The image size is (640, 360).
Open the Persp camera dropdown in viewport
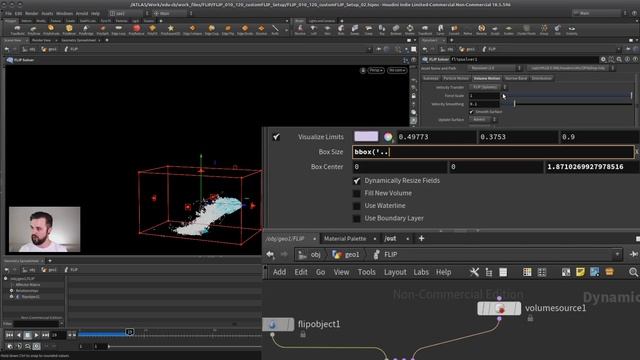click(376, 70)
